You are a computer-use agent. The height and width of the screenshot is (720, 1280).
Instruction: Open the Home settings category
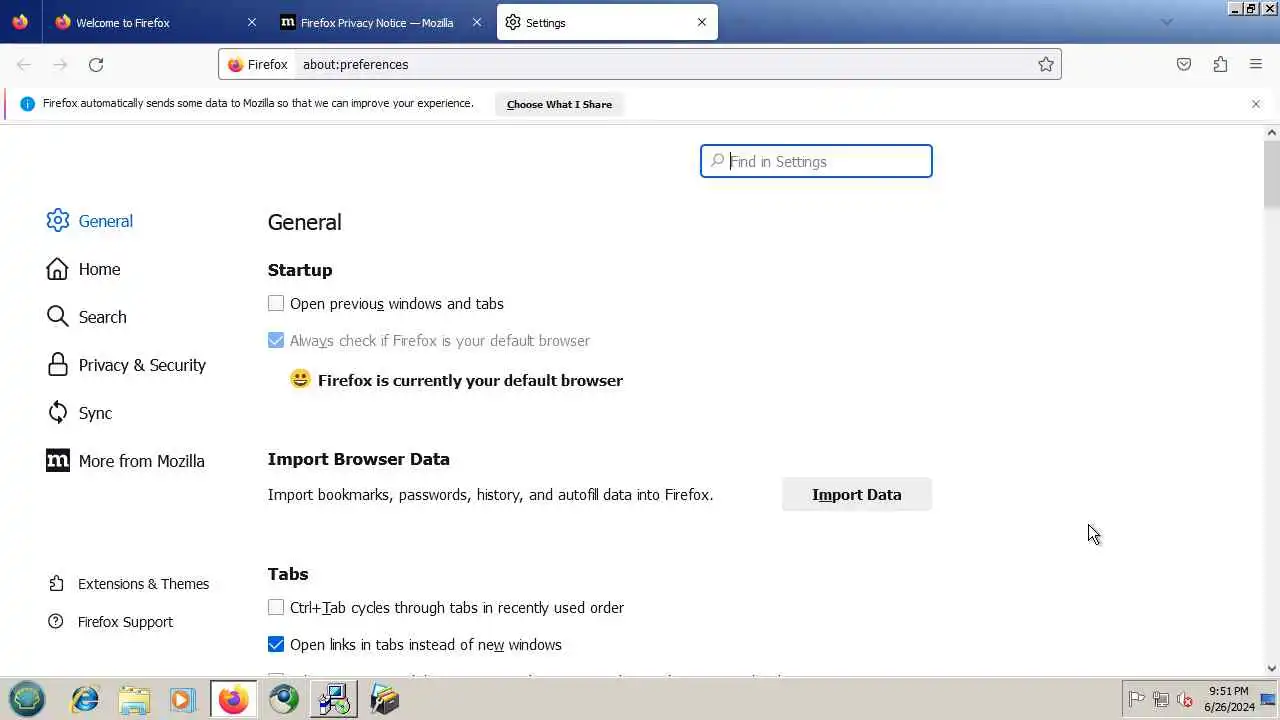point(84,269)
